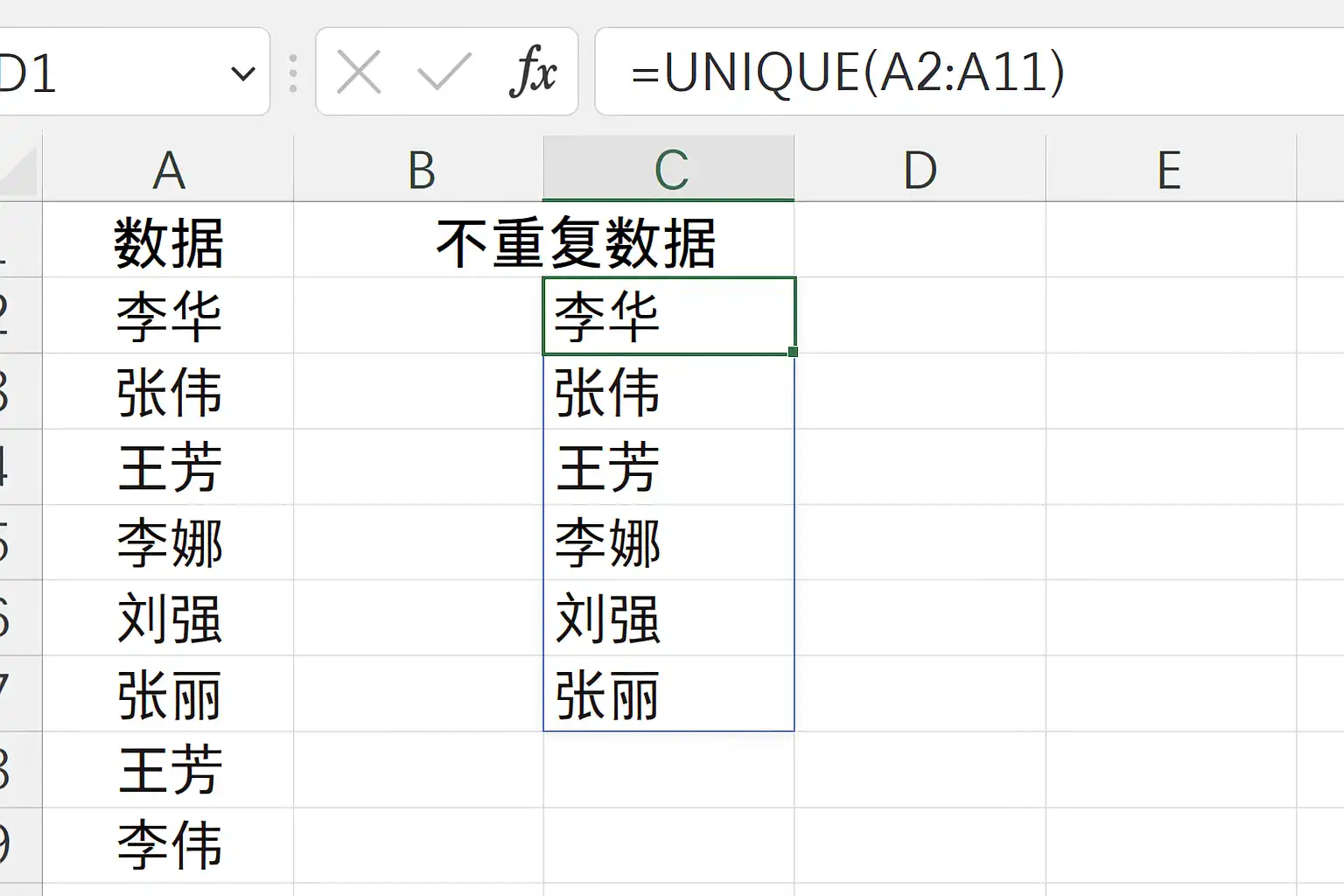Click the vertical dots formula bar handle
This screenshot has height=896, width=1344.
tap(293, 73)
